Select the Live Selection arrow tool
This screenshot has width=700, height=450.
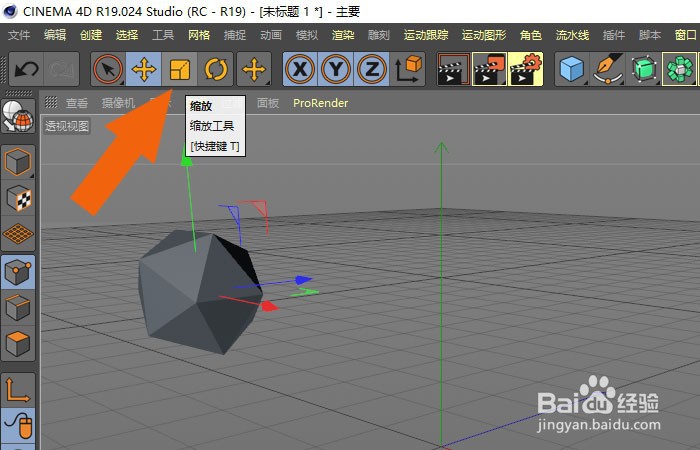click(x=108, y=69)
